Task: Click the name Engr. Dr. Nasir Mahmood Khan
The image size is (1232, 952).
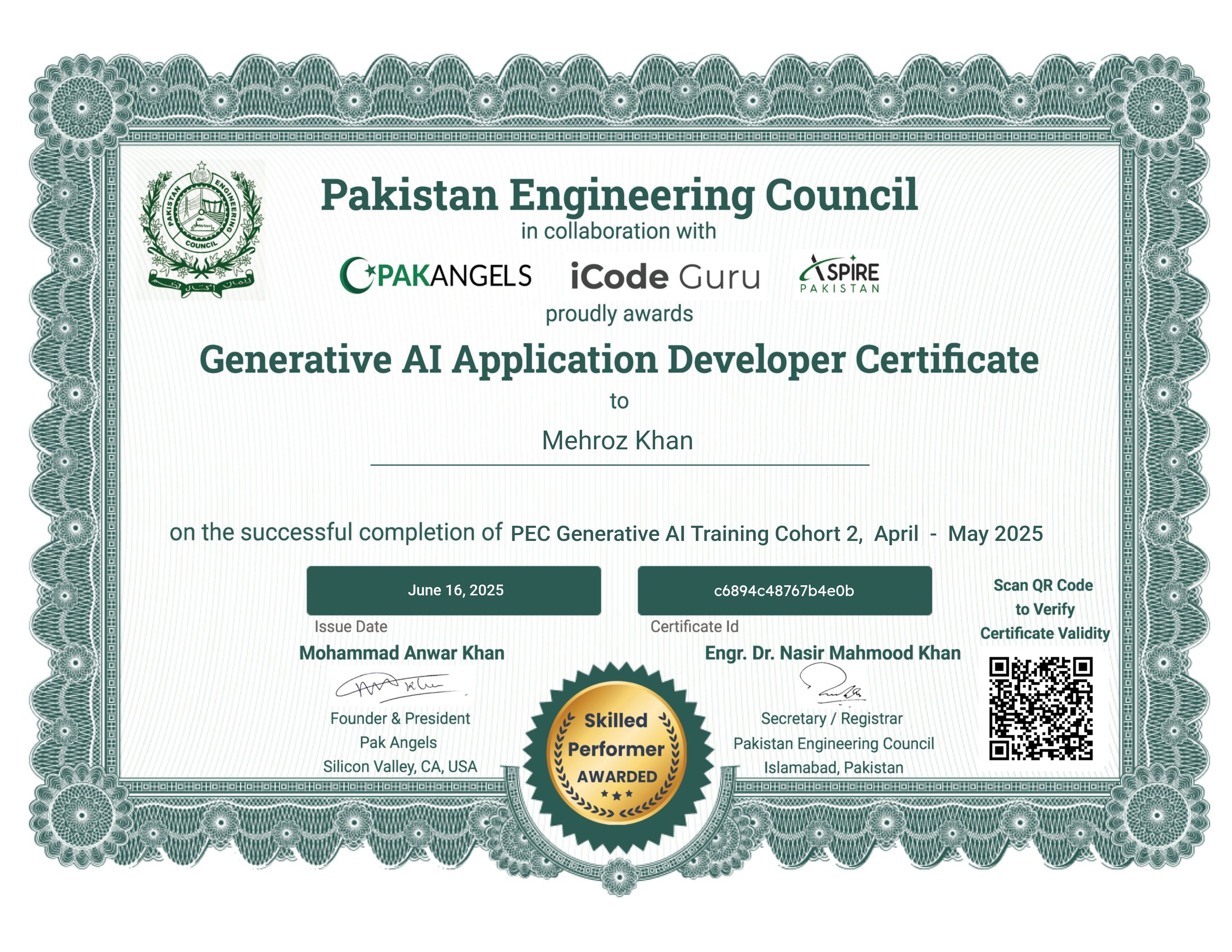Action: point(833,653)
